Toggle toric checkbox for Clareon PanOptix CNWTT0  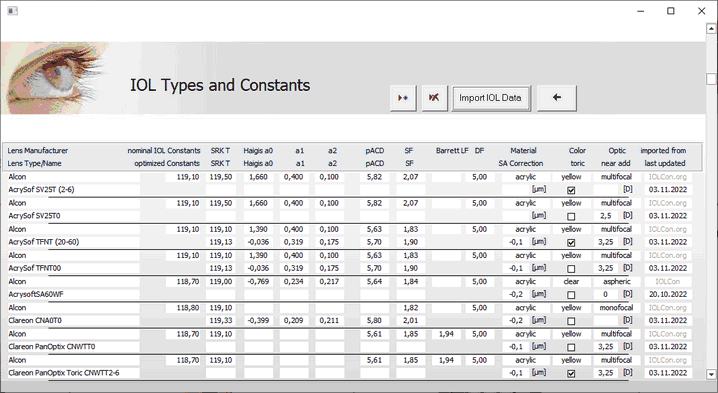(x=571, y=347)
